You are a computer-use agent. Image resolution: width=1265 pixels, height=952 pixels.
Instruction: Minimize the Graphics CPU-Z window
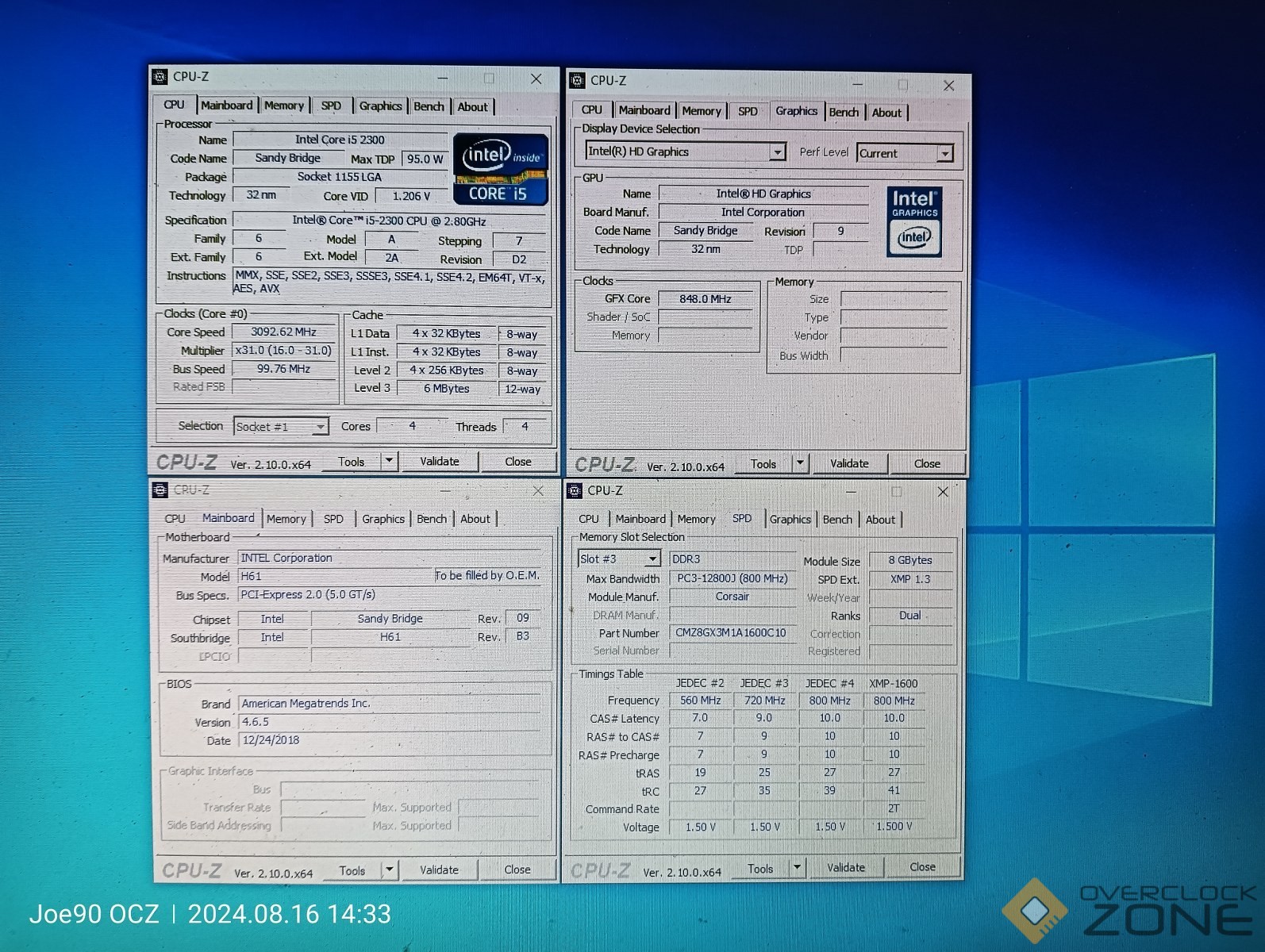858,83
